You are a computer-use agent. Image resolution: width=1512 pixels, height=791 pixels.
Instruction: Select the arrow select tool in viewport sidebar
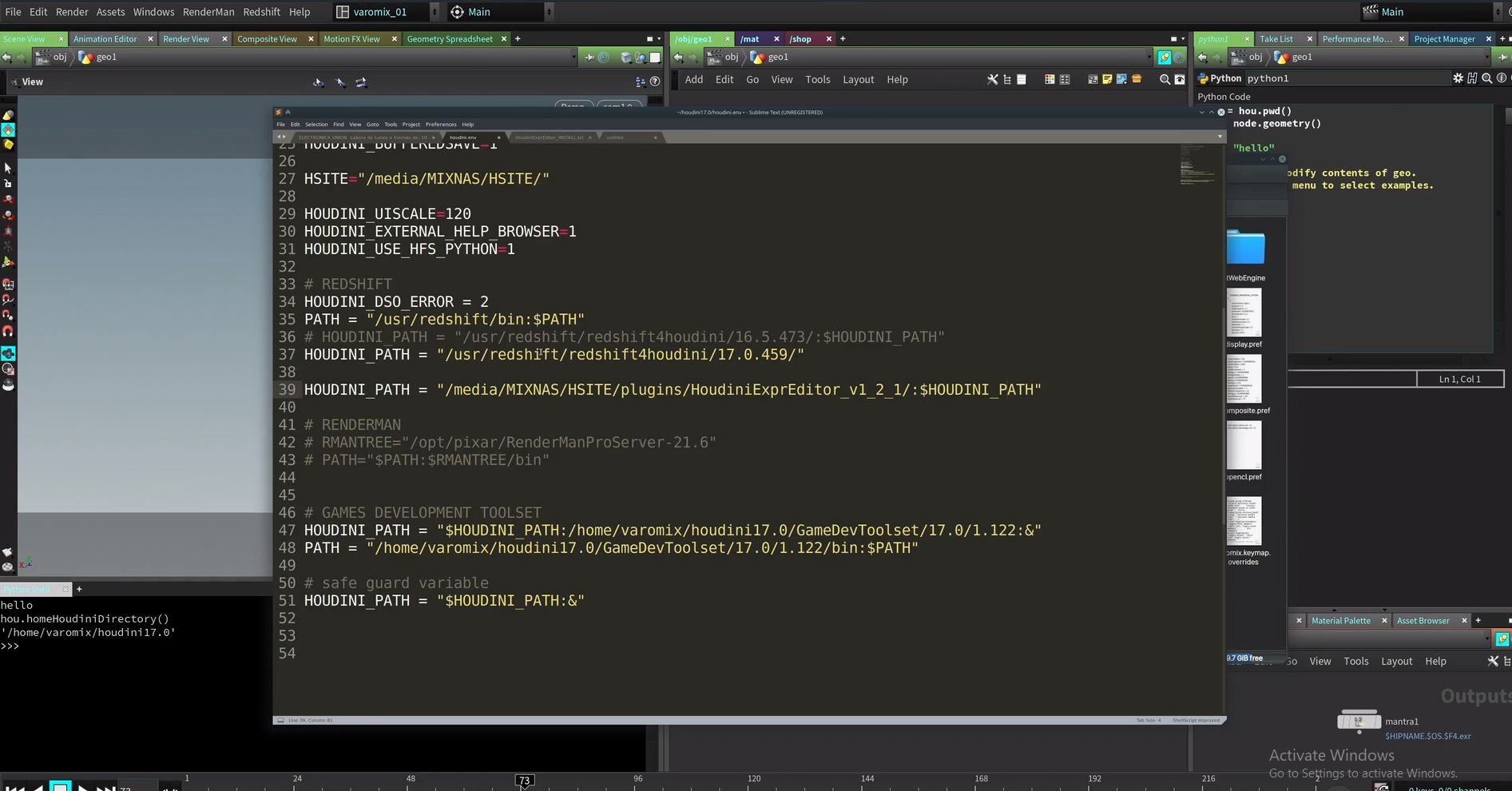(x=8, y=168)
